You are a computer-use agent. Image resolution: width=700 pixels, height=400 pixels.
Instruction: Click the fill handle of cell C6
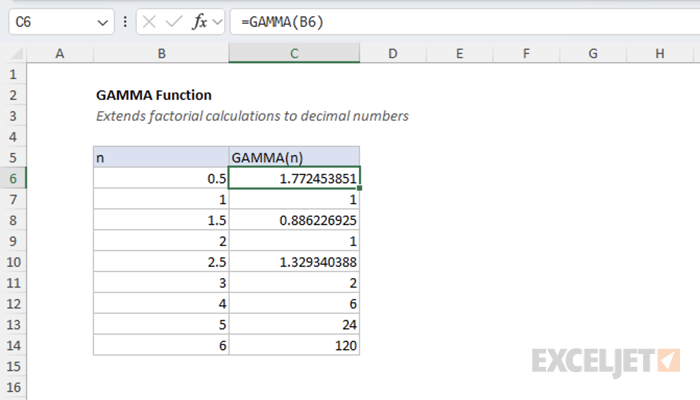point(359,188)
